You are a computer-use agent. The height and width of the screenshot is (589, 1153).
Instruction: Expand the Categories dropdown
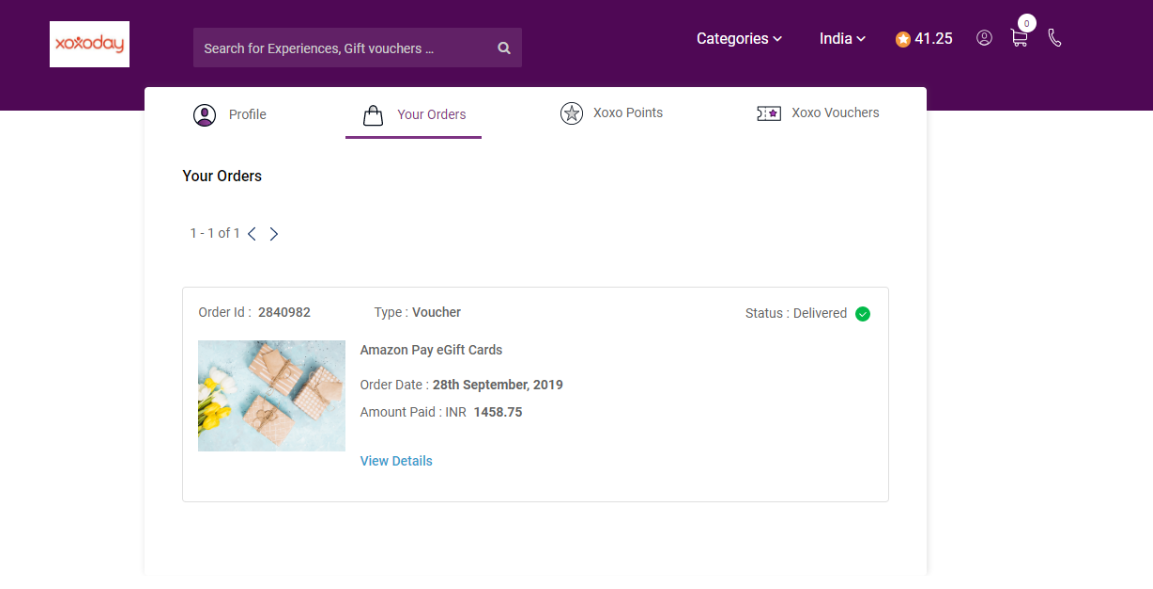tap(739, 39)
